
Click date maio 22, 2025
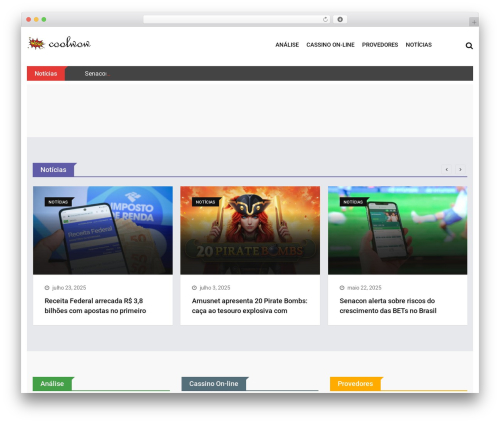(364, 288)
